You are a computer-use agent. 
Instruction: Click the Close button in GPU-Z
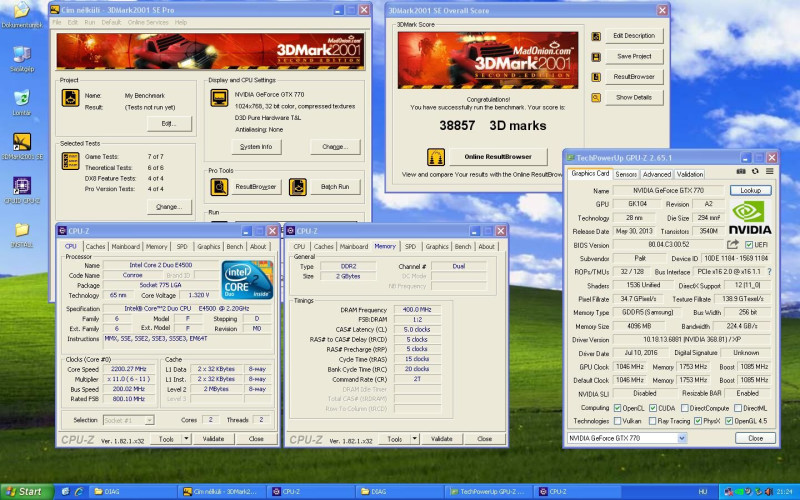[x=755, y=438]
